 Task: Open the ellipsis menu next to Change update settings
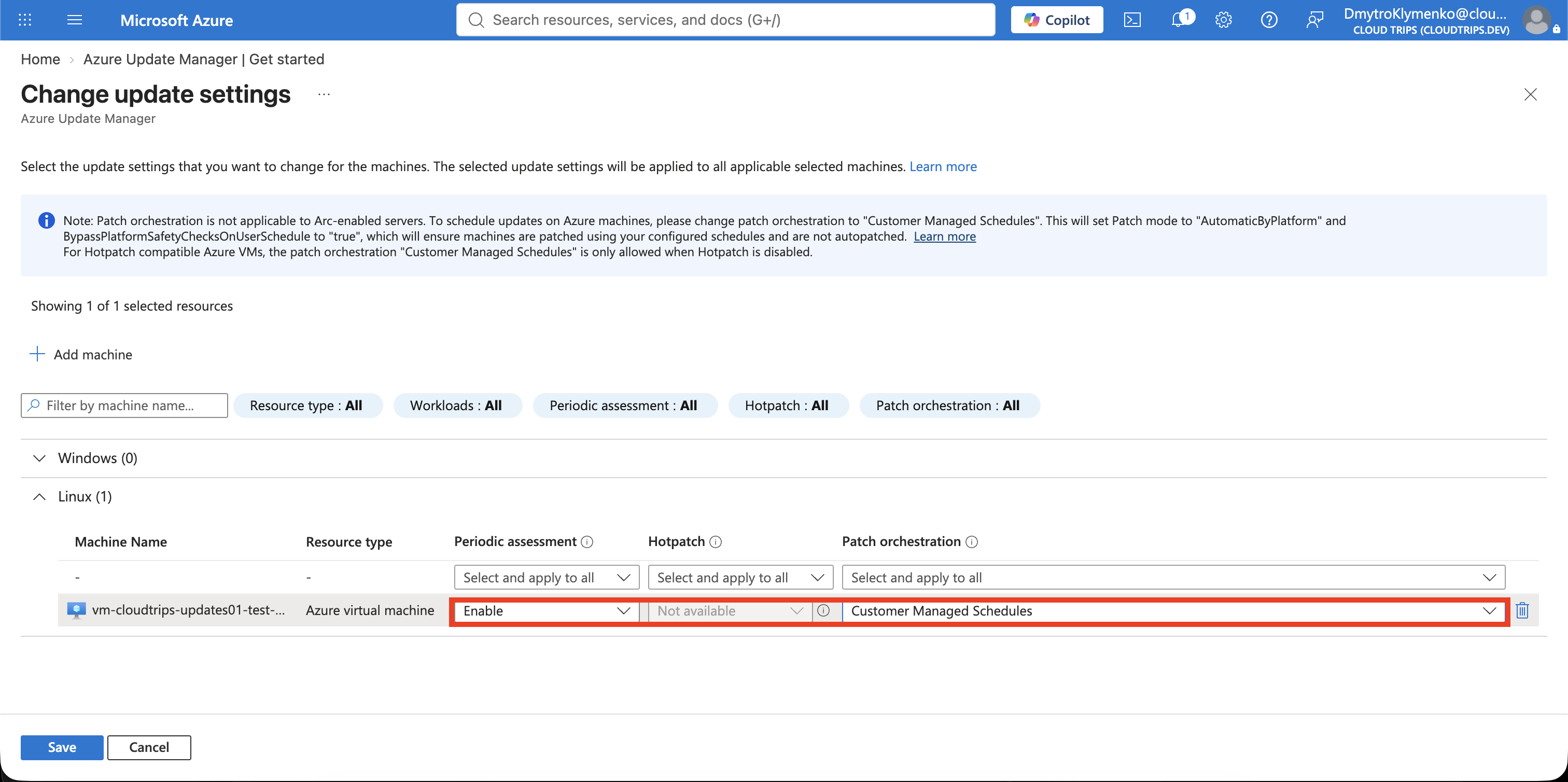[x=324, y=94]
